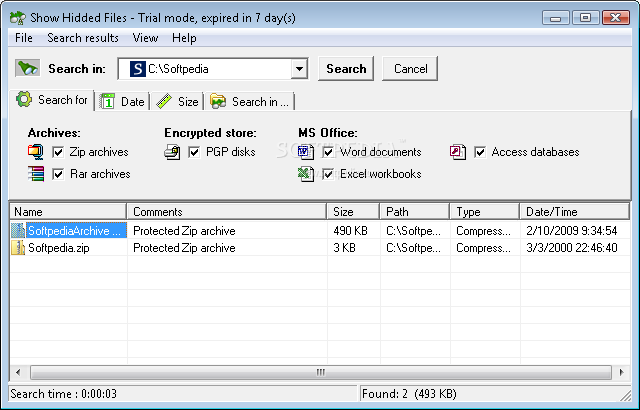The height and width of the screenshot is (410, 640).
Task: Click the 2/10/2009 9:34:54 date cell
Action: coord(571,231)
